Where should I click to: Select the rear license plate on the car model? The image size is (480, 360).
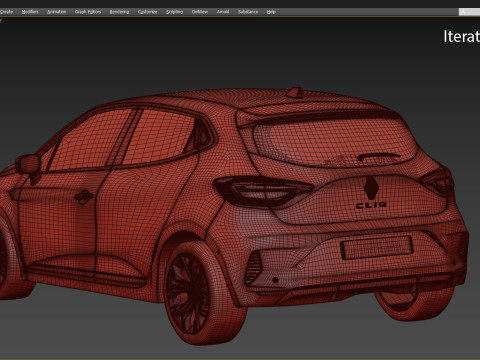click(377, 247)
